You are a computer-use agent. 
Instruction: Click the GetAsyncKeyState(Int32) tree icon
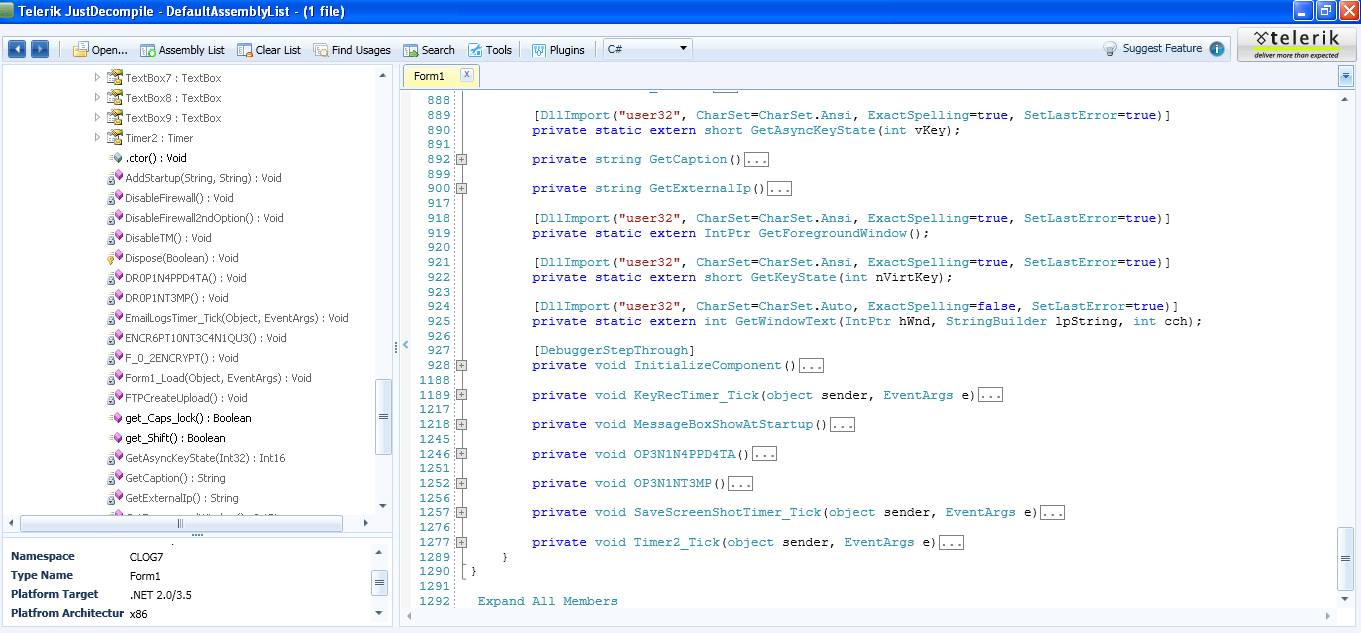pos(114,458)
